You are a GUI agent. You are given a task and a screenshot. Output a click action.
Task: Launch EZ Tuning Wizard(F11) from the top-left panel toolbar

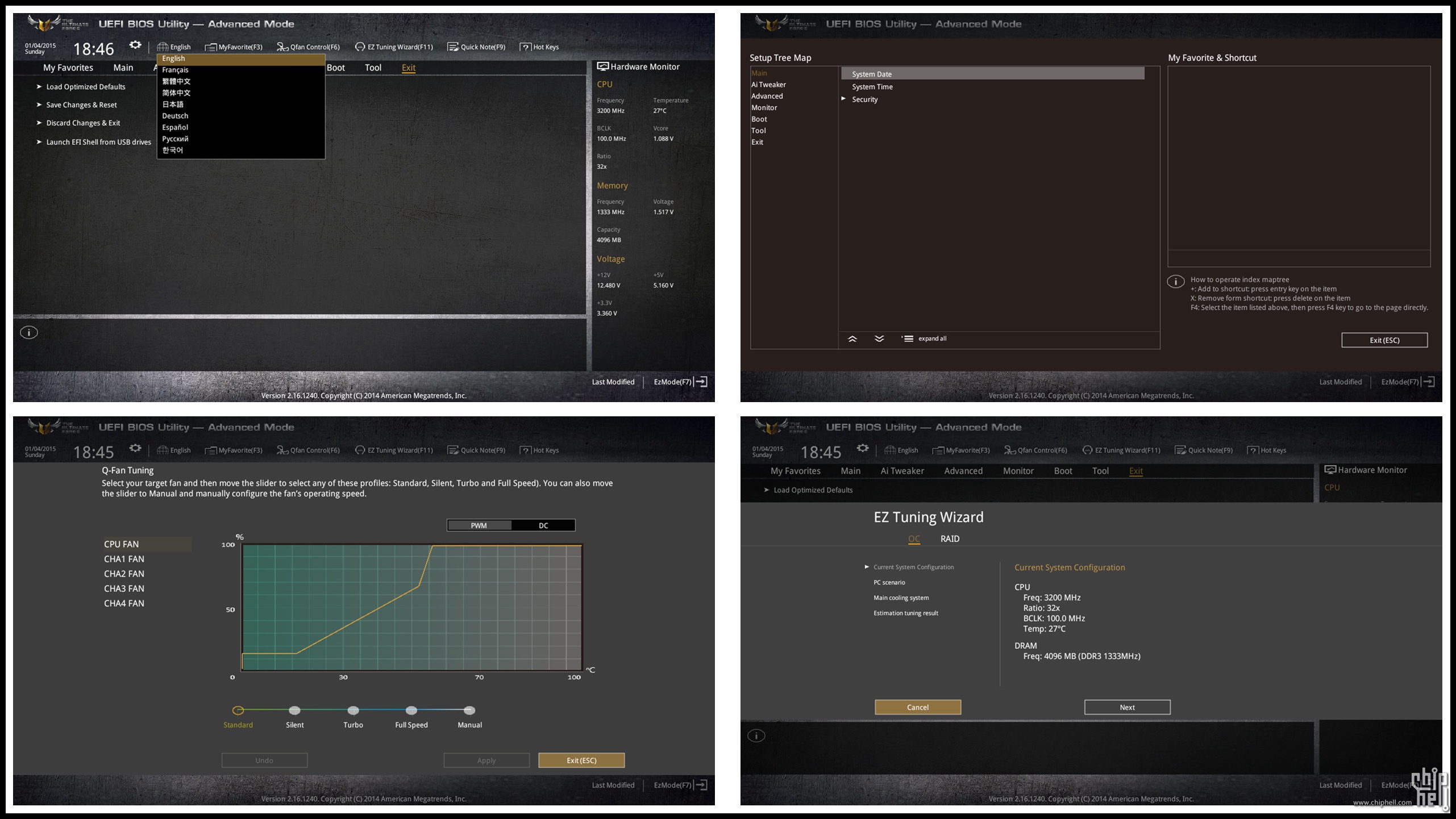point(394,47)
